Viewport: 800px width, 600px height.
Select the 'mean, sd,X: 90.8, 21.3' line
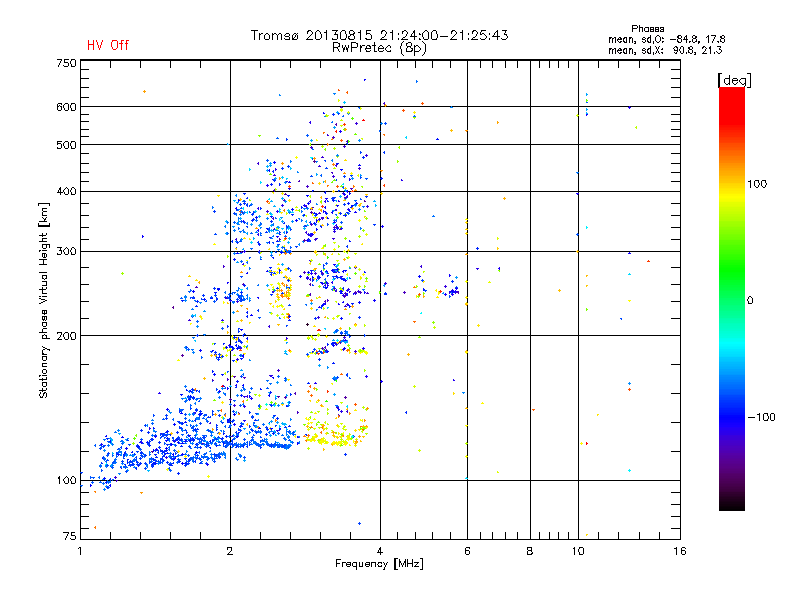[665, 51]
